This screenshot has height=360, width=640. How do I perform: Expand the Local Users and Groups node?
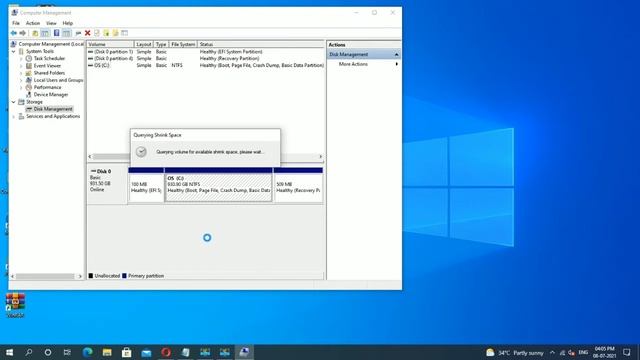pyautogui.click(x=21, y=80)
